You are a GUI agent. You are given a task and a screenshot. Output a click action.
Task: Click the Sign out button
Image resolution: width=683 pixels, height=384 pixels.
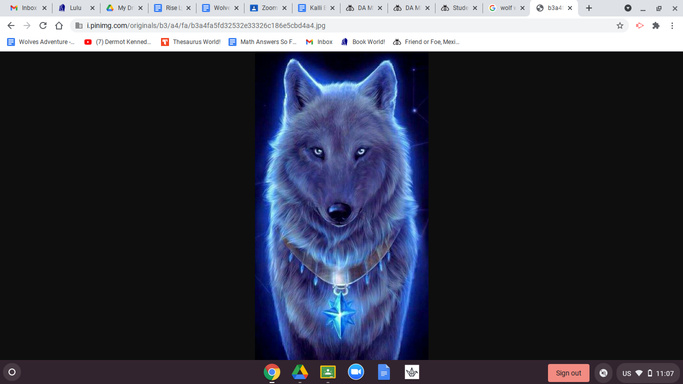pyautogui.click(x=568, y=373)
